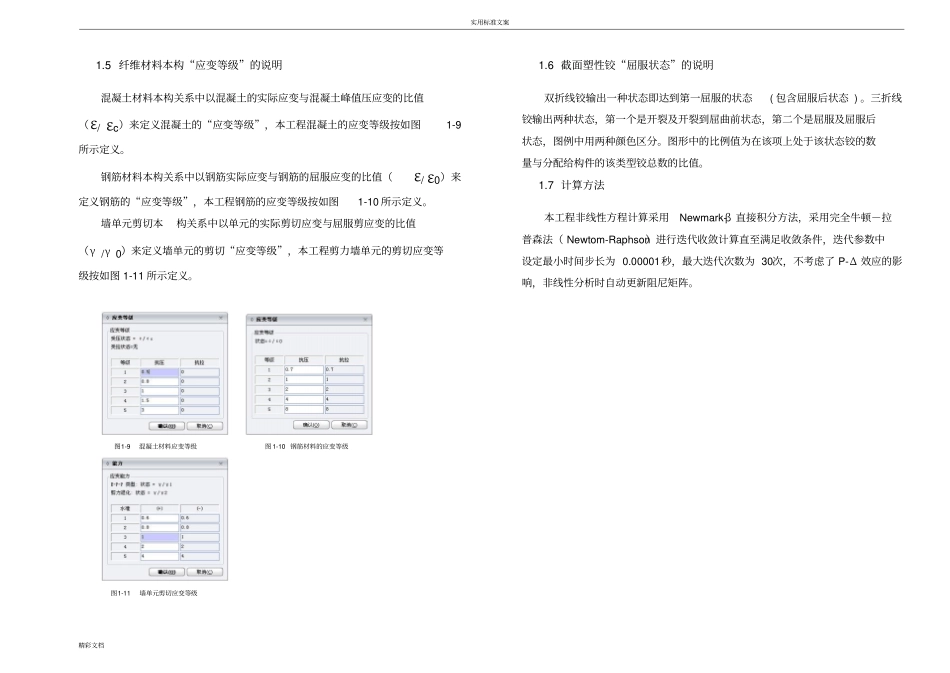The image size is (950, 673).
Task: Click 取消 in the Fig 1-10 steel dialog
Action: point(349,425)
